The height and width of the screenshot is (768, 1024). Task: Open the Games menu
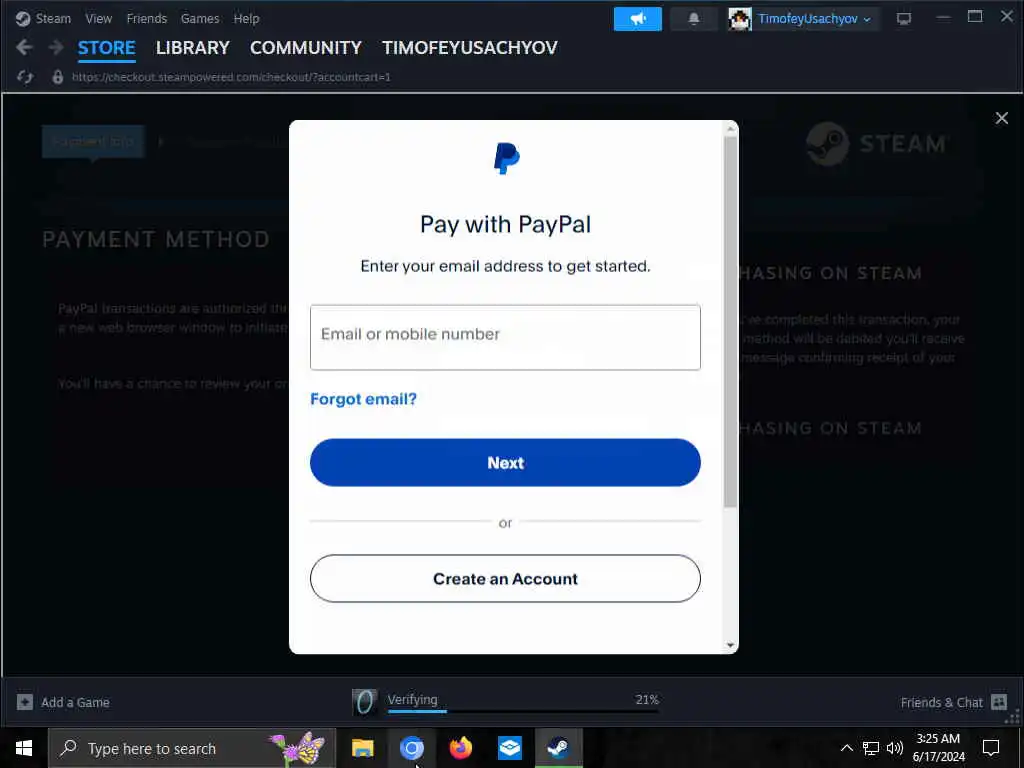(200, 19)
